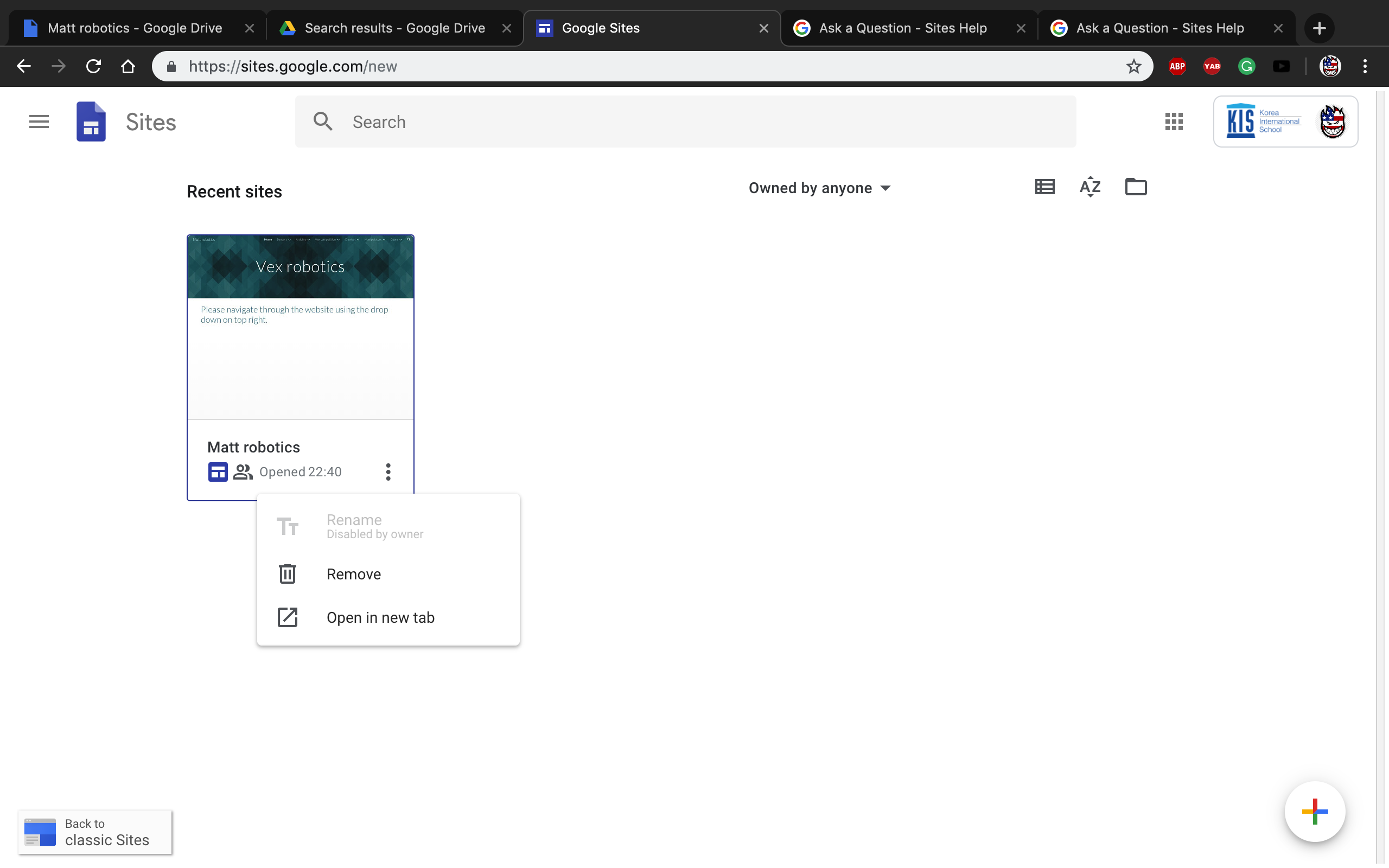The width and height of the screenshot is (1389, 868).
Task: Select Remove from the context menu
Action: point(354,574)
